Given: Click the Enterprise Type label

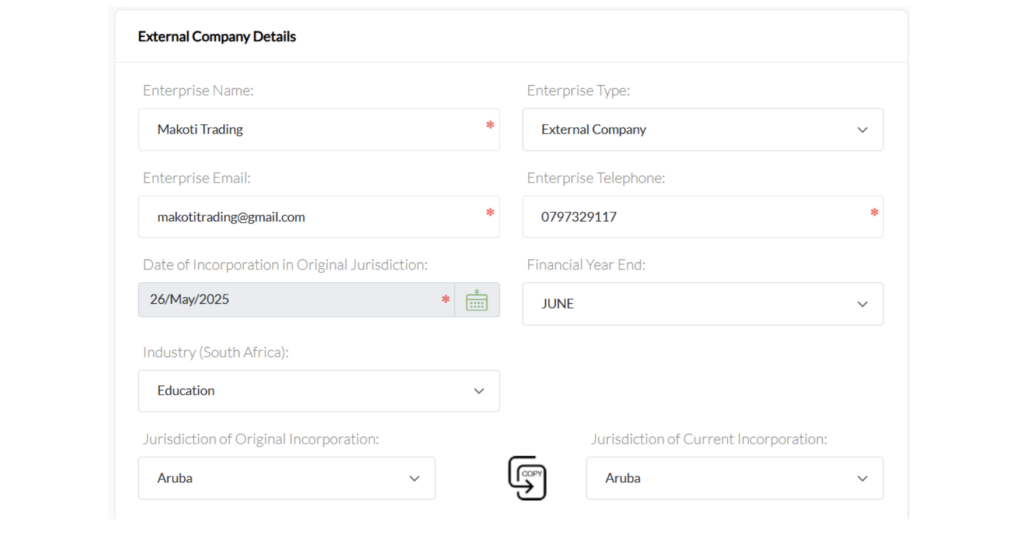Looking at the screenshot, I should (x=578, y=90).
